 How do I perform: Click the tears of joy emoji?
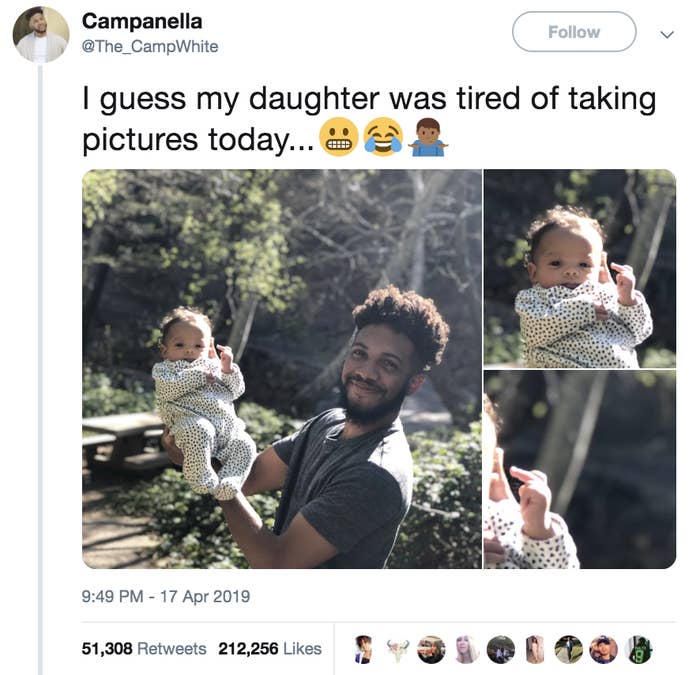click(383, 137)
